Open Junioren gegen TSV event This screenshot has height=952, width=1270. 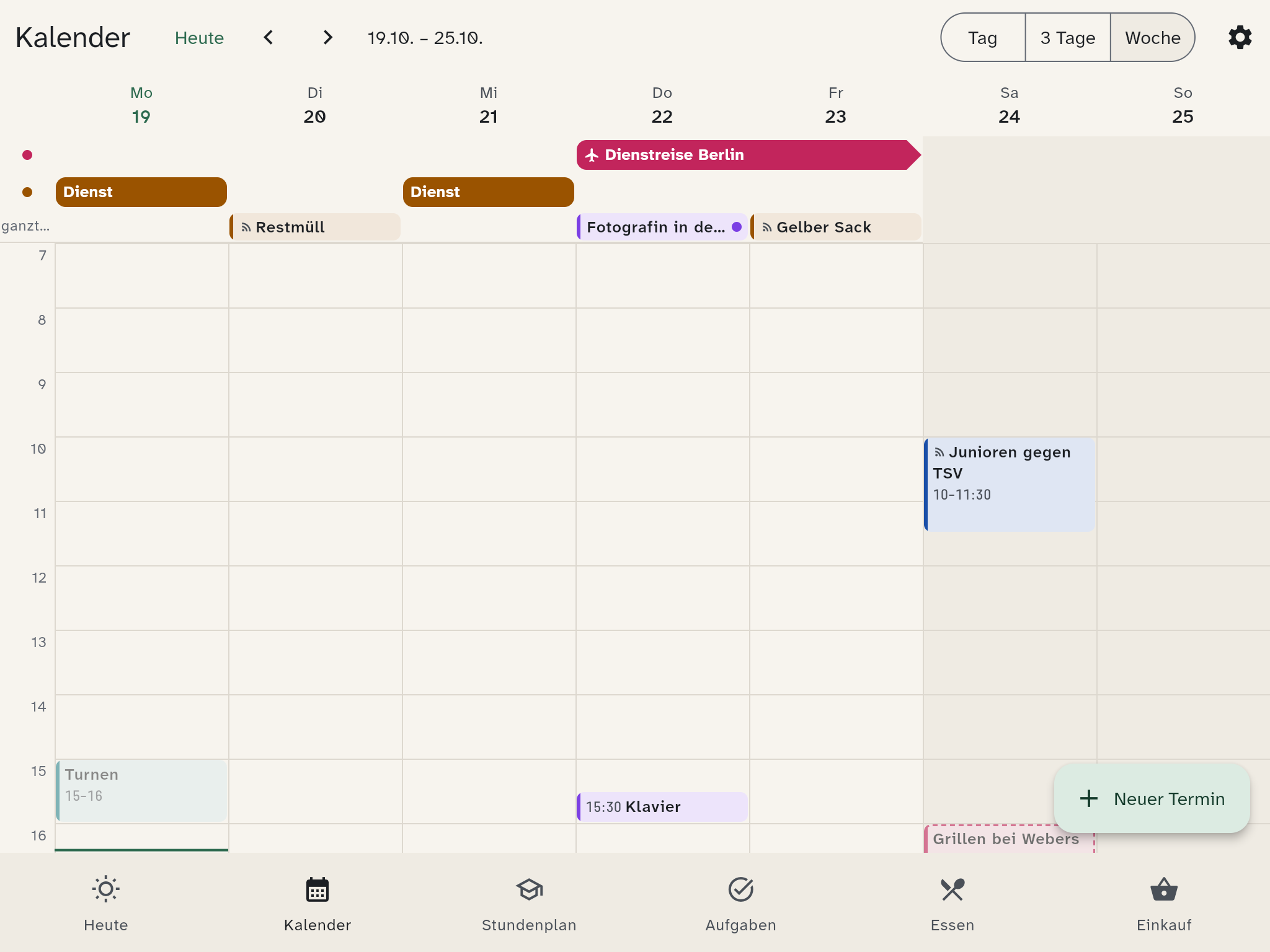coord(1009,485)
